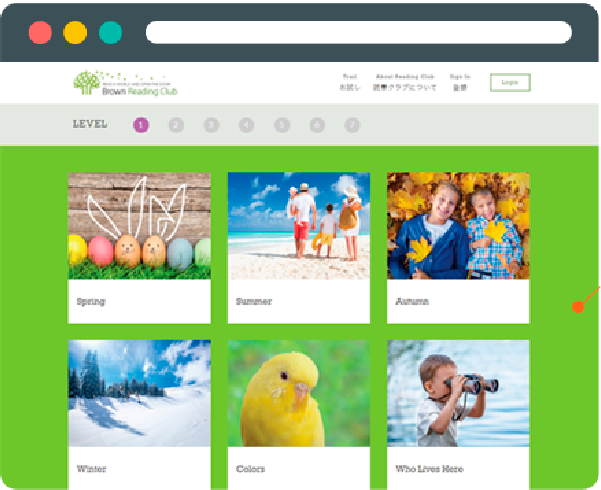Click the Sign In link
Viewport: 601px width, 490px height.
(459, 82)
